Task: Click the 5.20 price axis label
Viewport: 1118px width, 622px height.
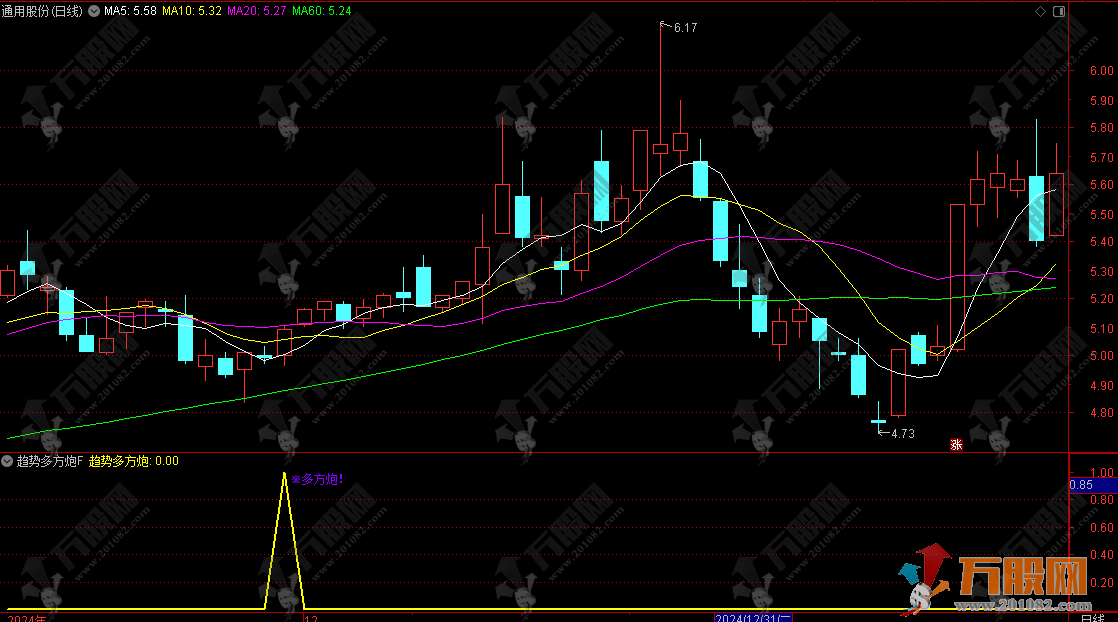Action: tap(1102, 299)
